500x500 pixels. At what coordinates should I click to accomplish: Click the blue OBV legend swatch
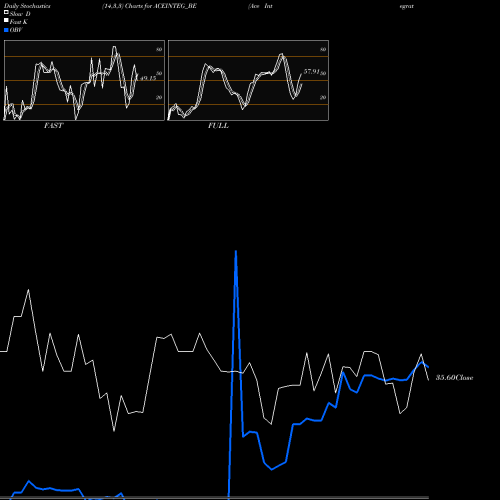[6, 30]
